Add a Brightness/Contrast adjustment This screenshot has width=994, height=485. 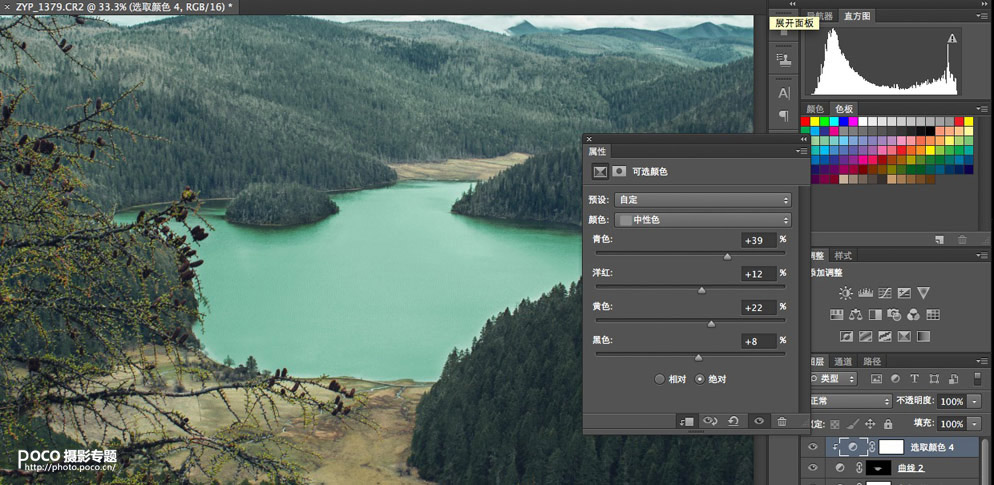(x=846, y=293)
